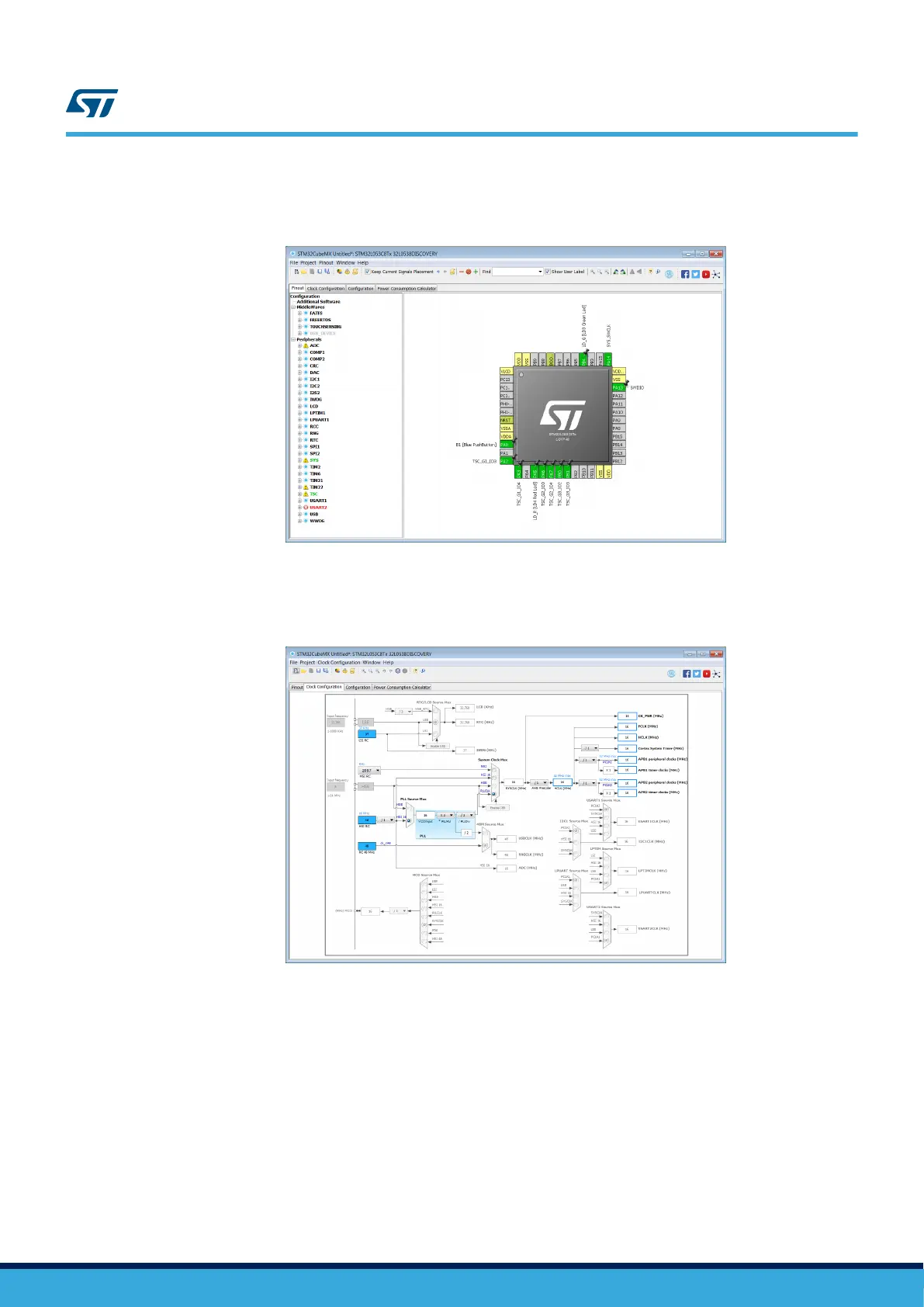The width and height of the screenshot is (924, 1307).
Task: Open the PLLDiv divider dropdown
Action: [x=465, y=816]
